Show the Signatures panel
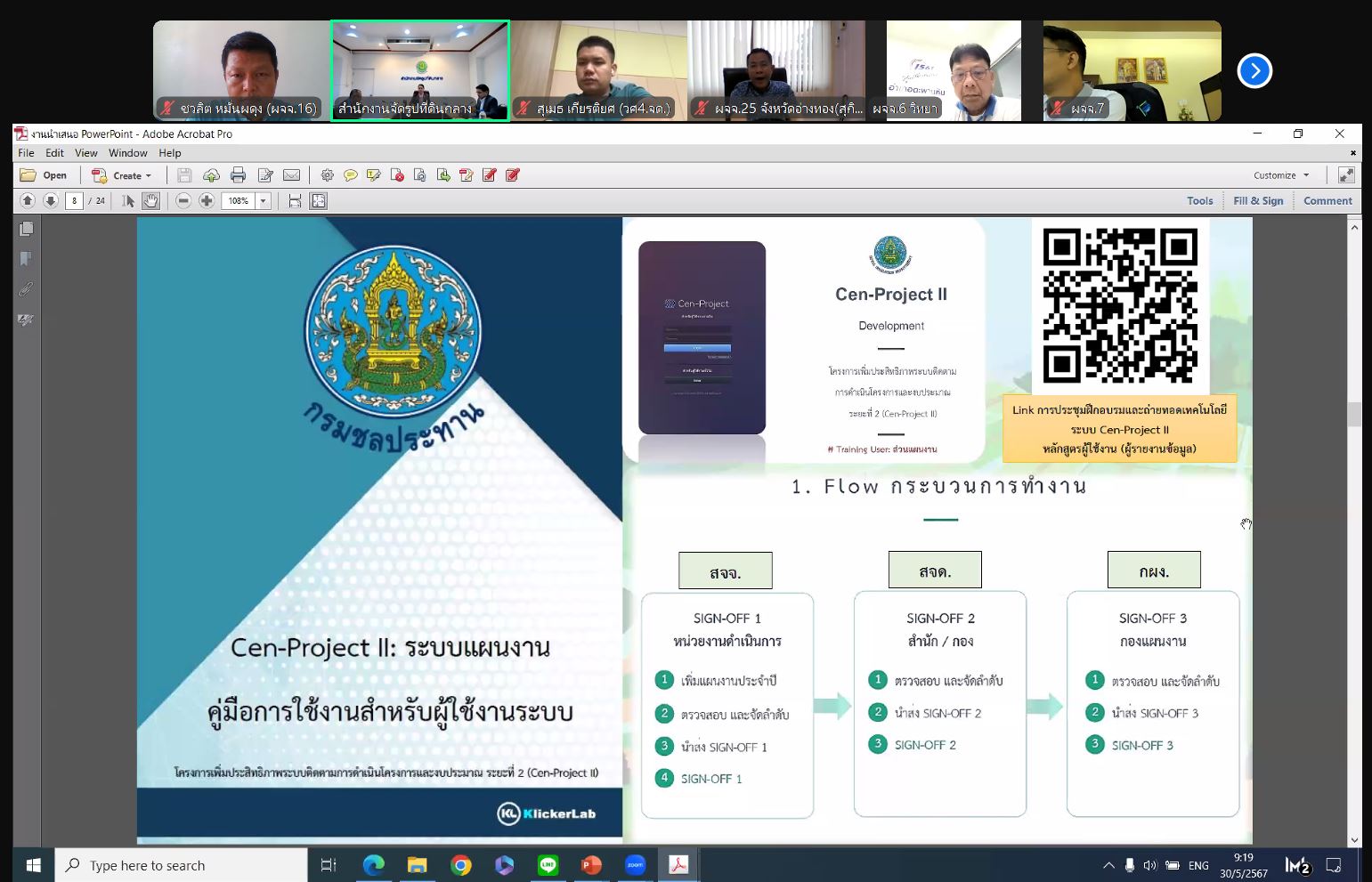Viewport: 1372px width, 882px height. click(x=27, y=320)
